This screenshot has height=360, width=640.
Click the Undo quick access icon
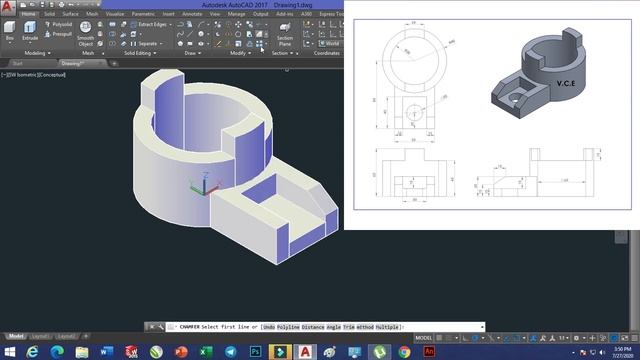coord(71,5)
